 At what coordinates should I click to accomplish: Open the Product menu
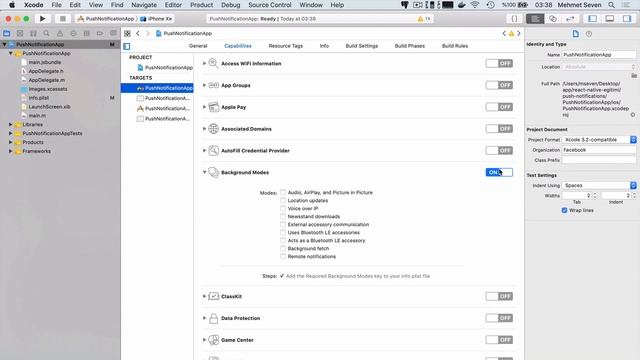[201, 5]
